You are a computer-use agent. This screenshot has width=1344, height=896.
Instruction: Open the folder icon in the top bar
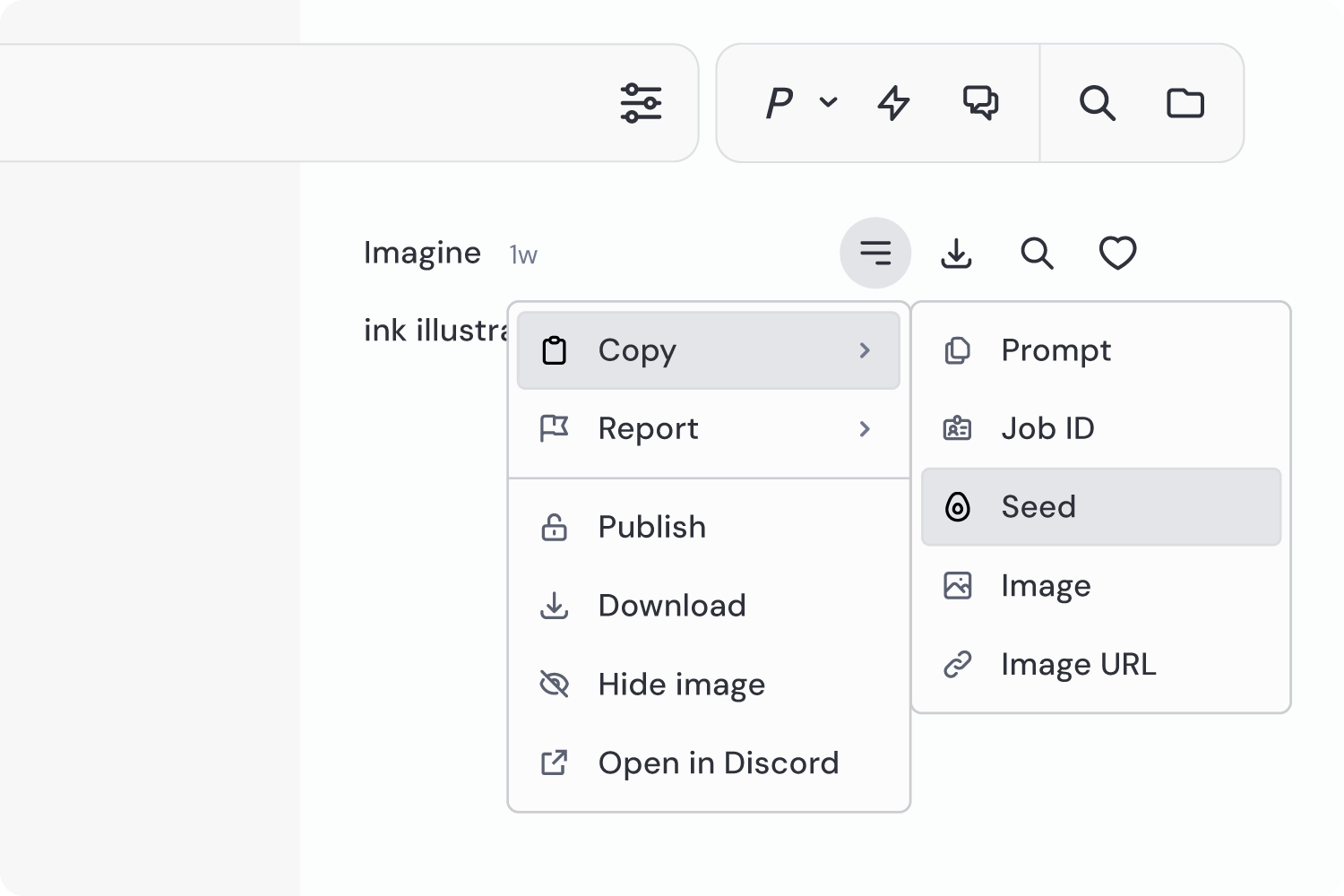point(1186,102)
